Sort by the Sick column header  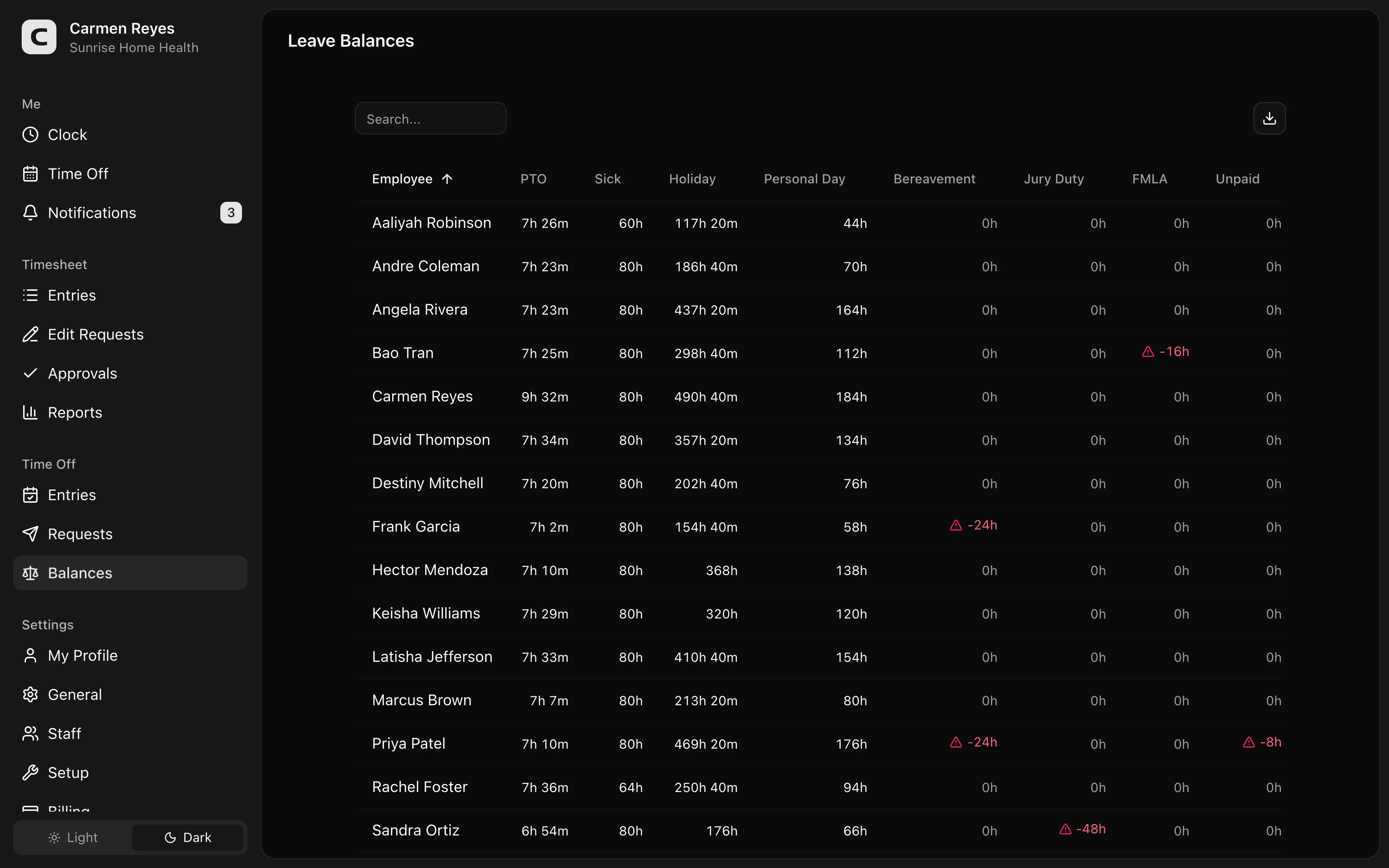click(607, 179)
